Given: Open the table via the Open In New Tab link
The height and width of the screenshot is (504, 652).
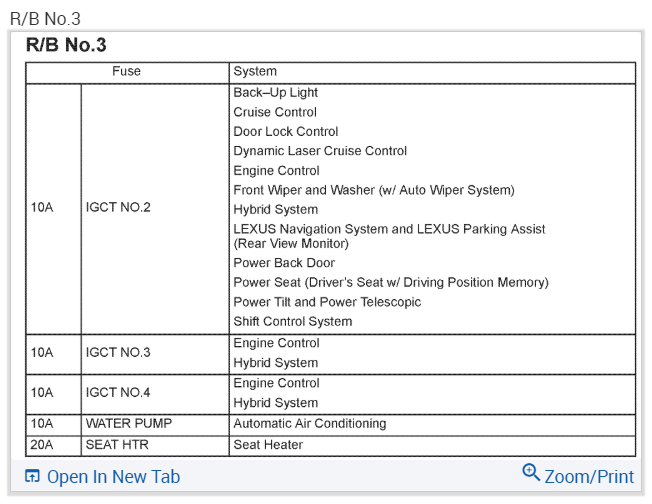Looking at the screenshot, I should pos(113,477).
